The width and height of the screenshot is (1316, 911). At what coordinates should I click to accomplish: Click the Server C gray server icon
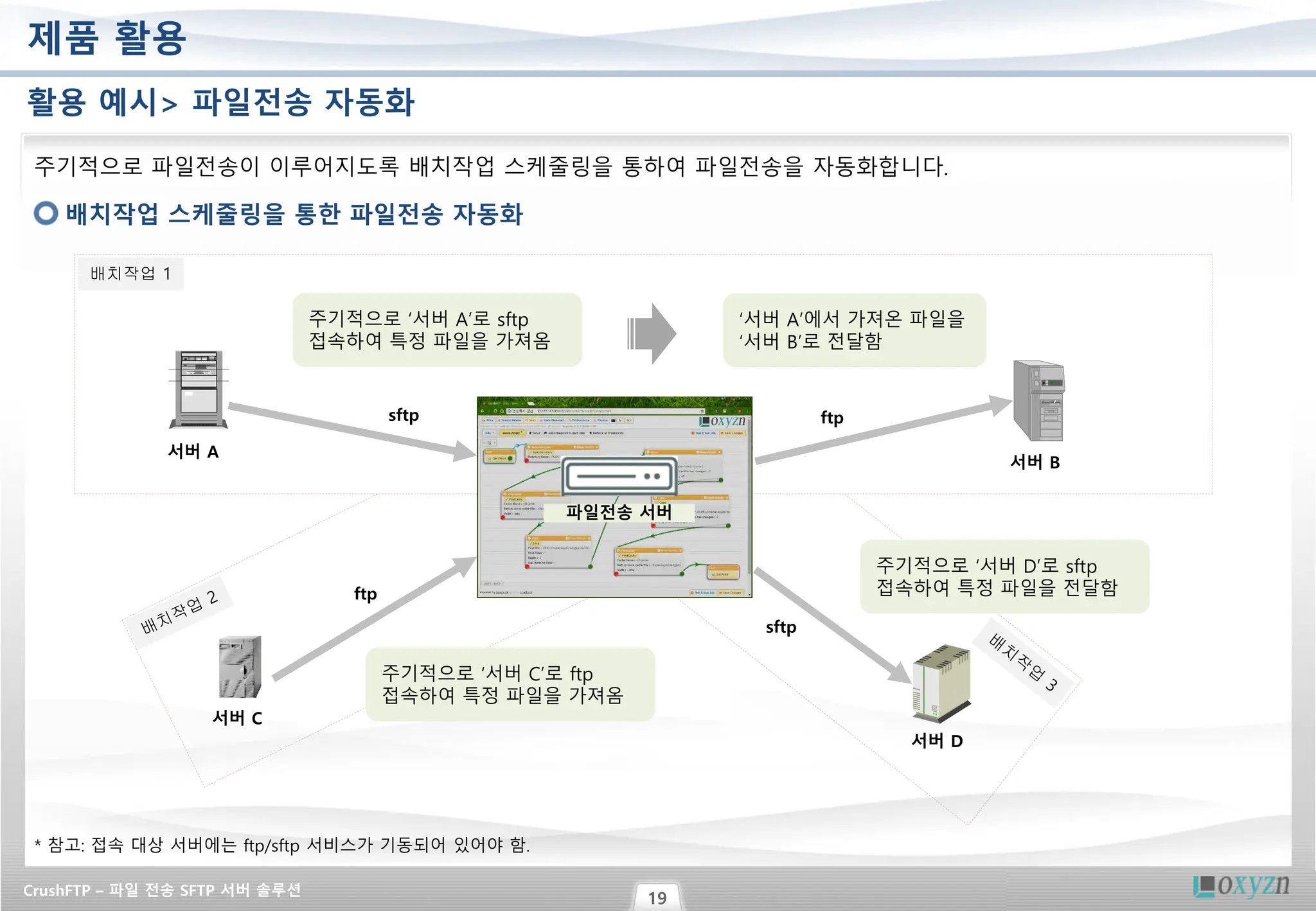tap(240, 667)
